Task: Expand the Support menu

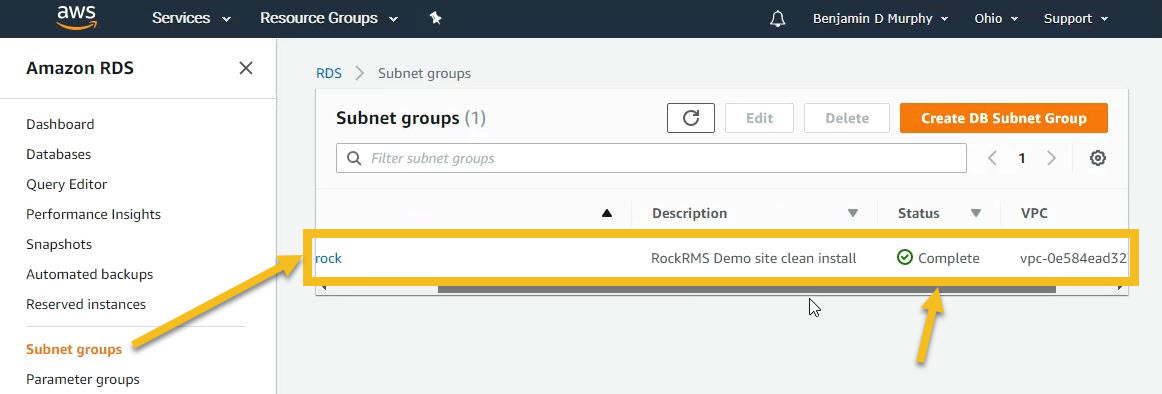Action: point(1076,19)
